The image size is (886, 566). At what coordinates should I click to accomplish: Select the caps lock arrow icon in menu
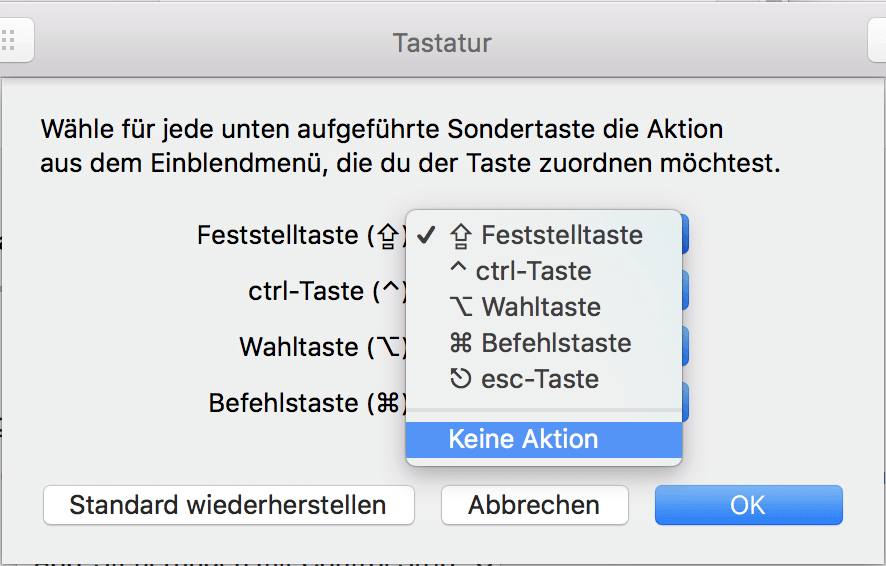[461, 236]
